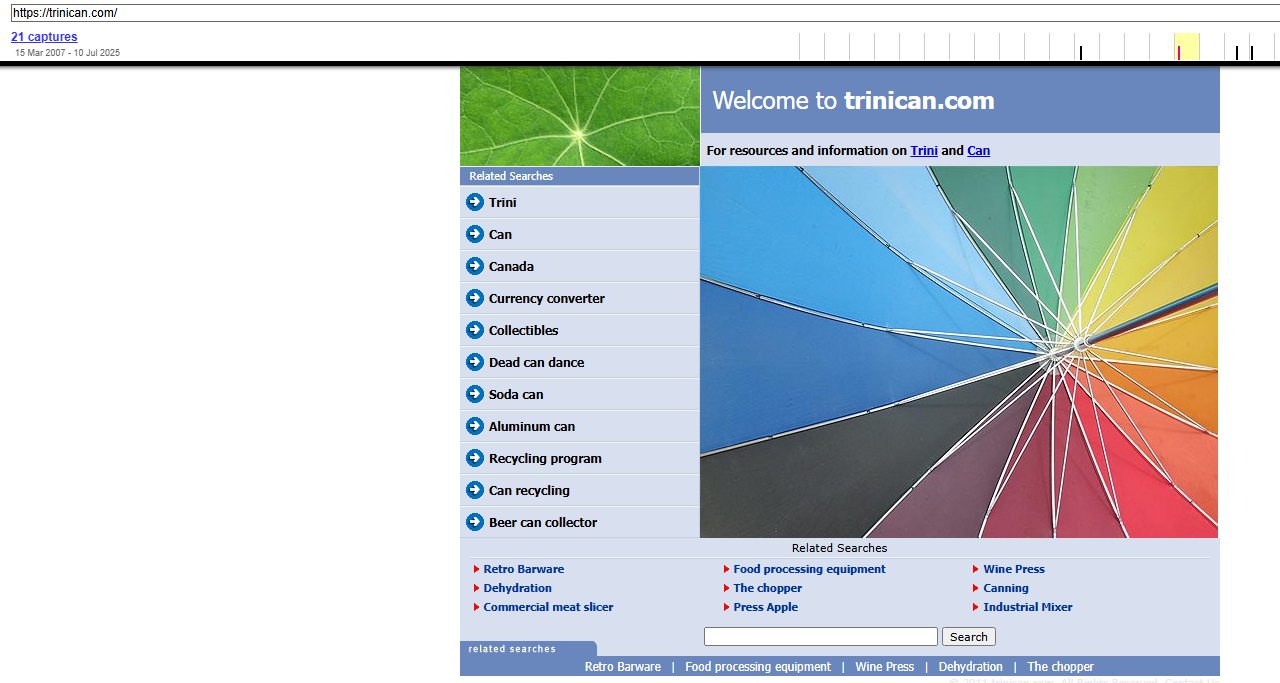Click the Industrial Mixer link

1027,607
